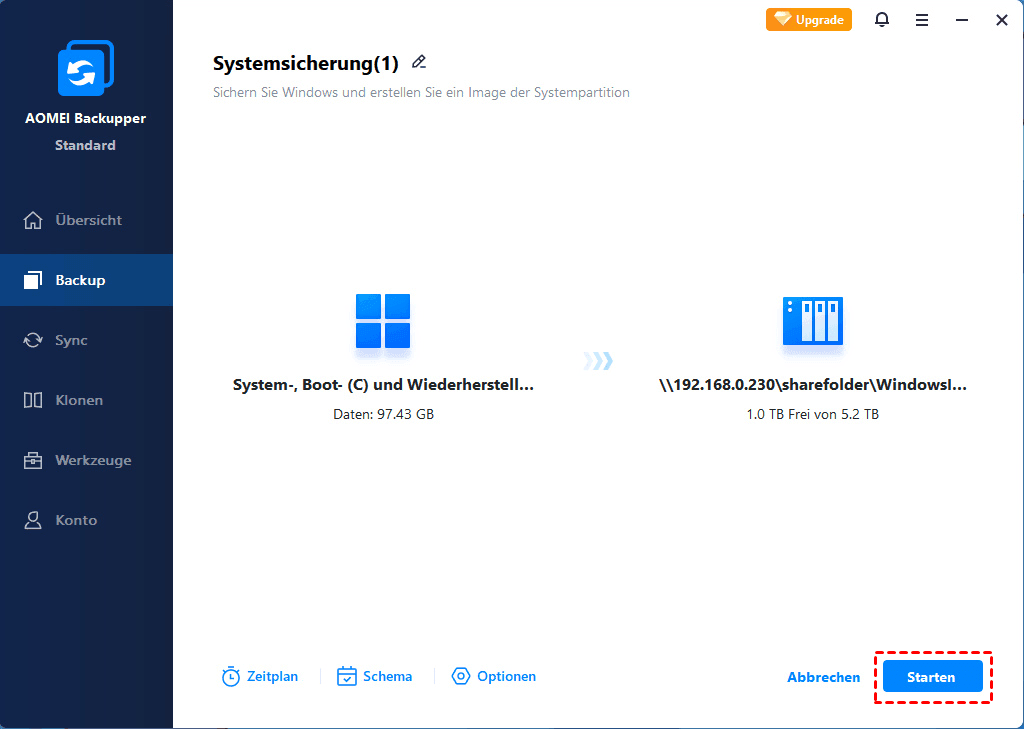Click the notification bell icon
Viewport: 1024px width, 729px height.
tap(882, 19)
